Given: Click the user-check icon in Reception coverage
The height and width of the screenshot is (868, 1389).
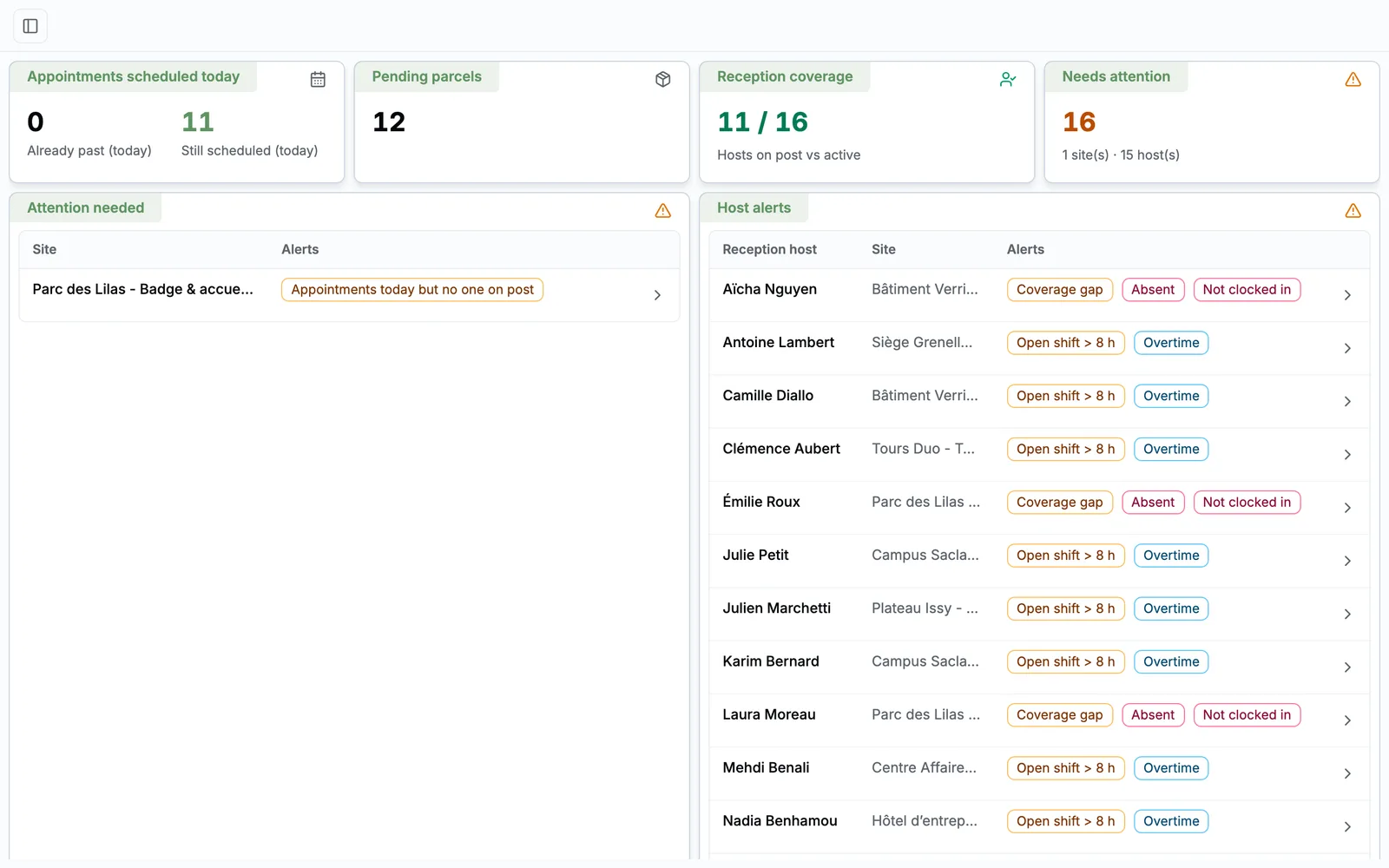Looking at the screenshot, I should (x=1008, y=79).
